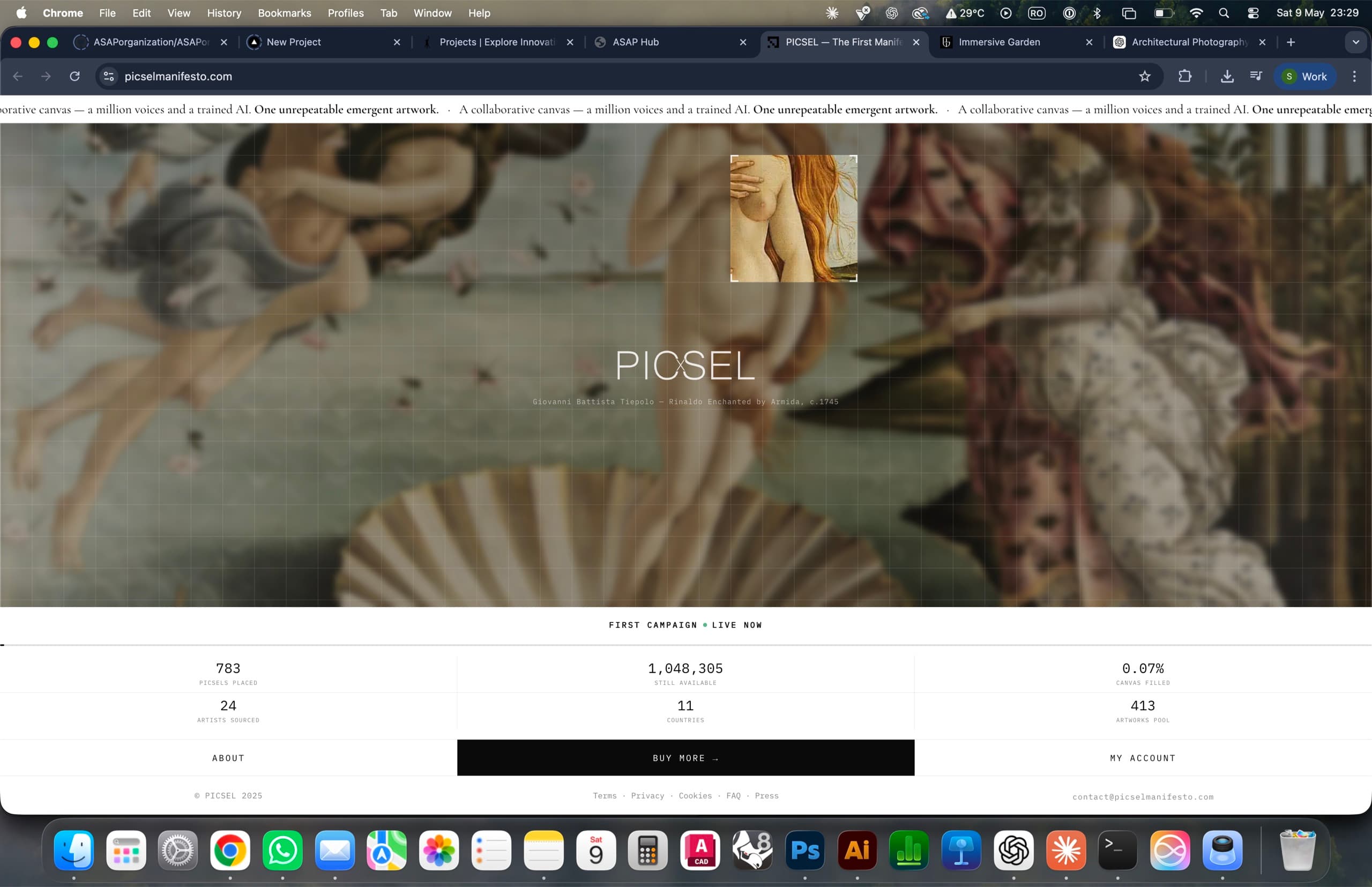This screenshot has height=887, width=1372.
Task: Open Wi-Fi status in menu bar
Action: [1196, 13]
